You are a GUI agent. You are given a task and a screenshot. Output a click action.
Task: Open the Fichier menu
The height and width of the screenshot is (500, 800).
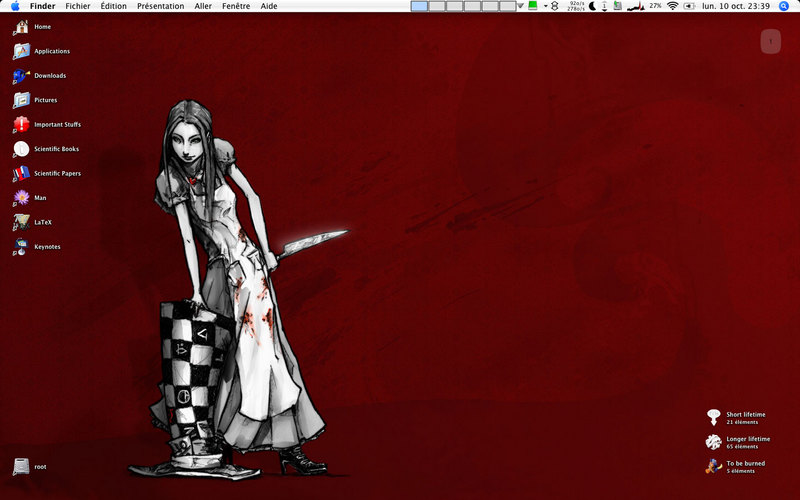(x=78, y=6)
